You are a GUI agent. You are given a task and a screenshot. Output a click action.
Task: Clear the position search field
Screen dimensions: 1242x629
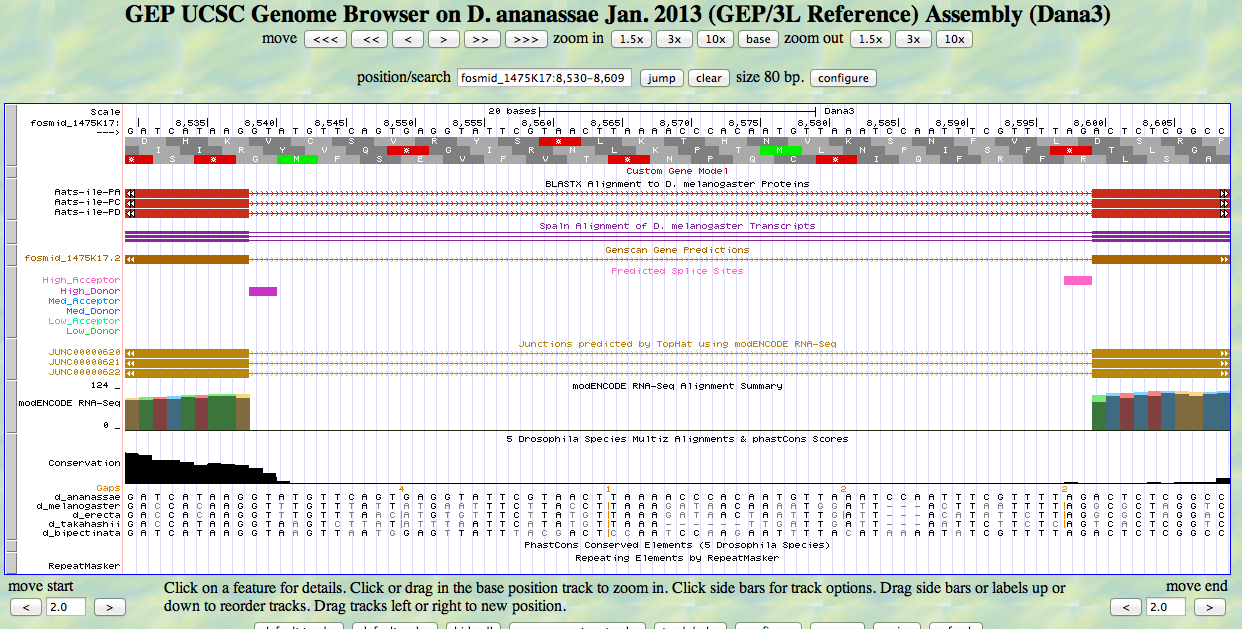pos(708,78)
